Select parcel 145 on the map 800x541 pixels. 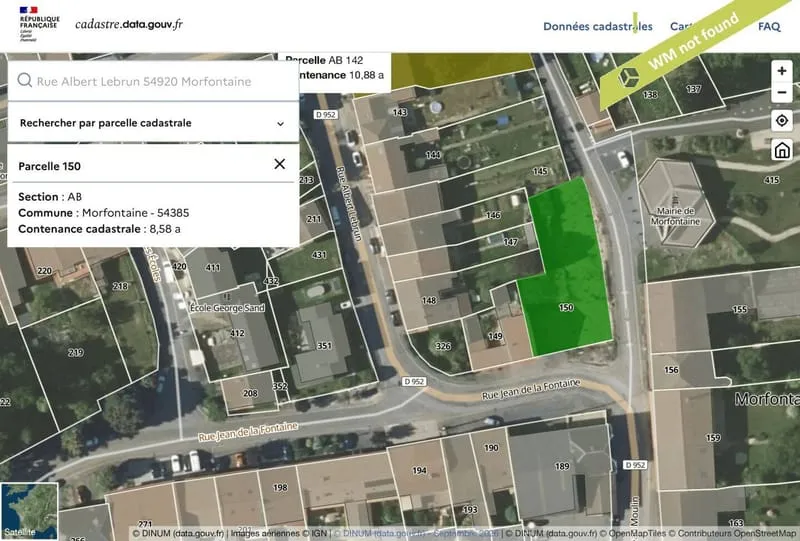(x=540, y=171)
